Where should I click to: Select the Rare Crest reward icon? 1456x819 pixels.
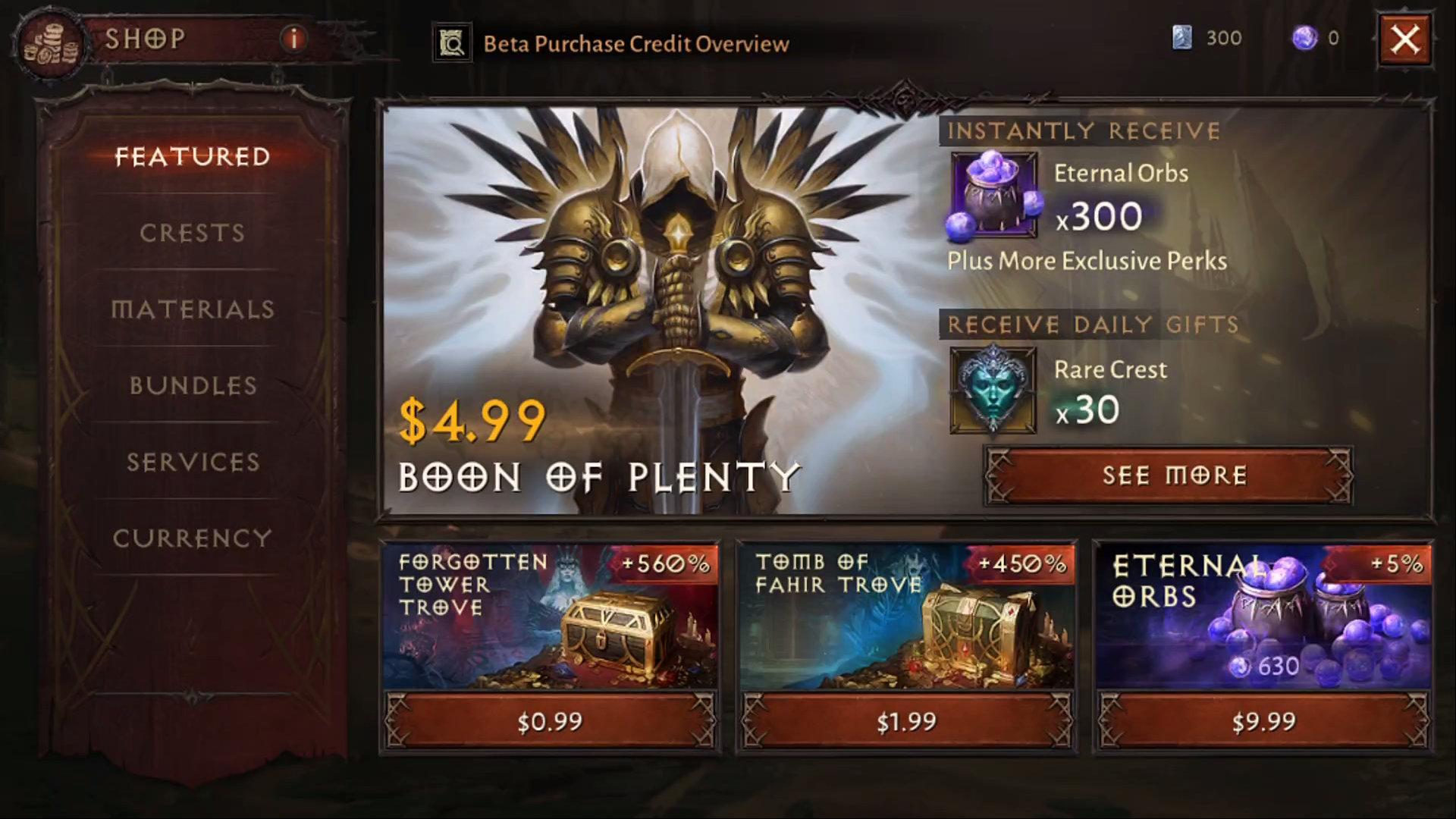(993, 391)
